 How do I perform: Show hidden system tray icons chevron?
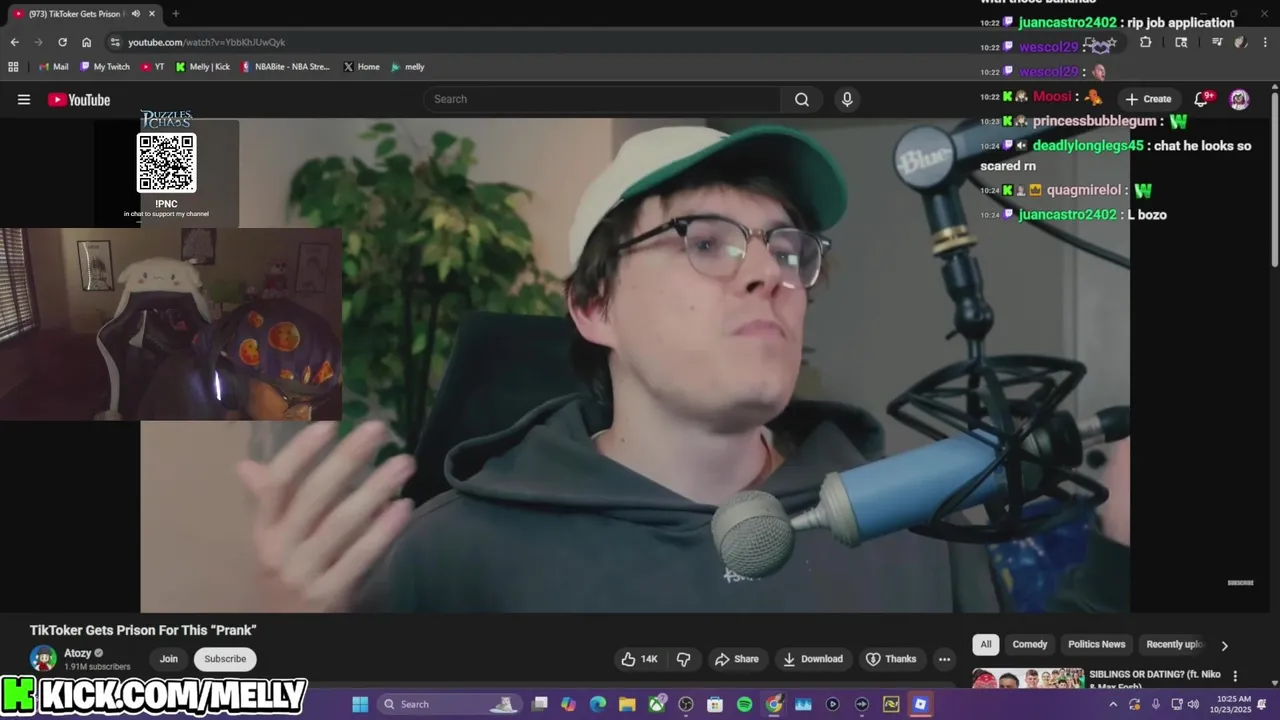[x=1113, y=704]
